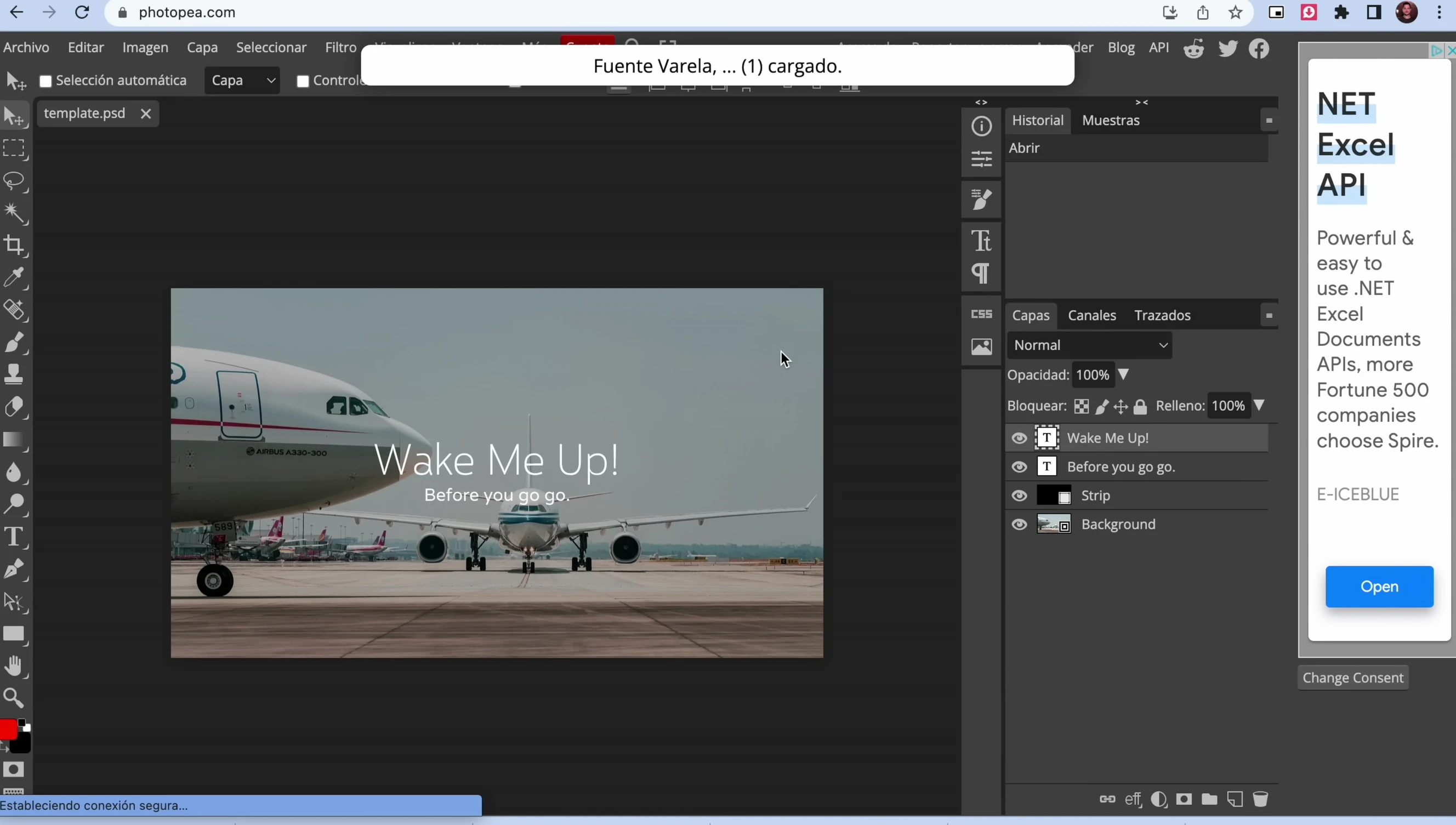Toggle the Controles checkbox
Viewport: 1456px width, 825px height.
coord(303,81)
